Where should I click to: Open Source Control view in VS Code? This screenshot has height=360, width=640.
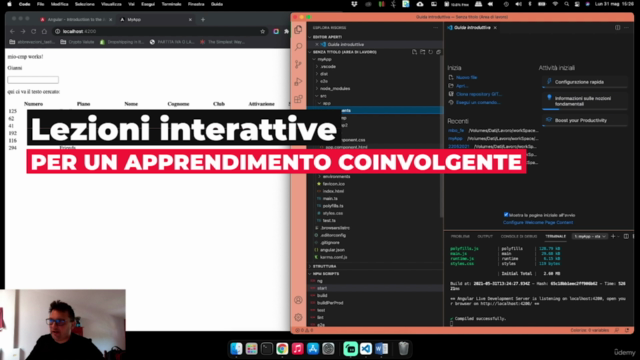point(298,64)
